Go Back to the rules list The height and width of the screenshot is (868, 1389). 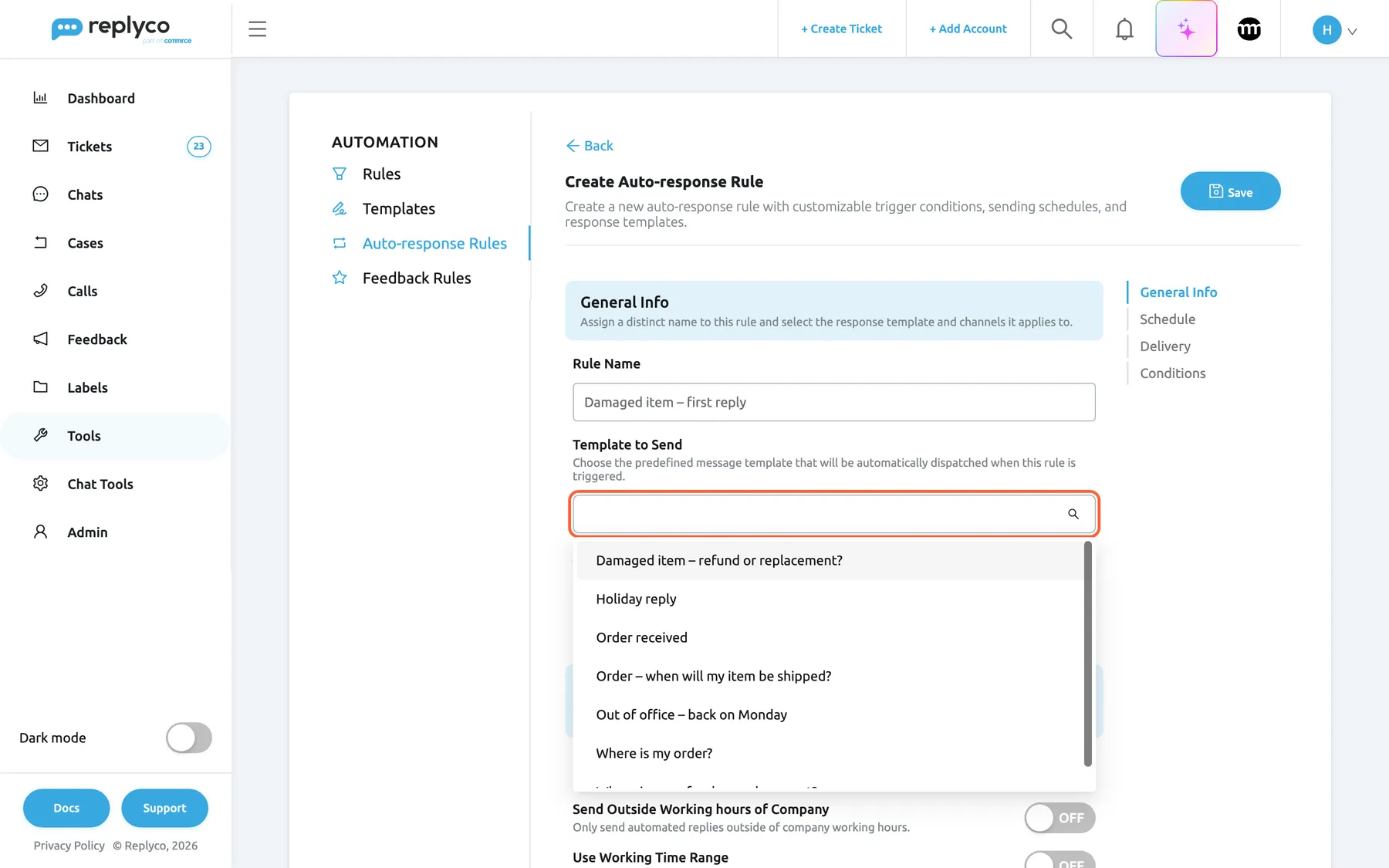(590, 146)
